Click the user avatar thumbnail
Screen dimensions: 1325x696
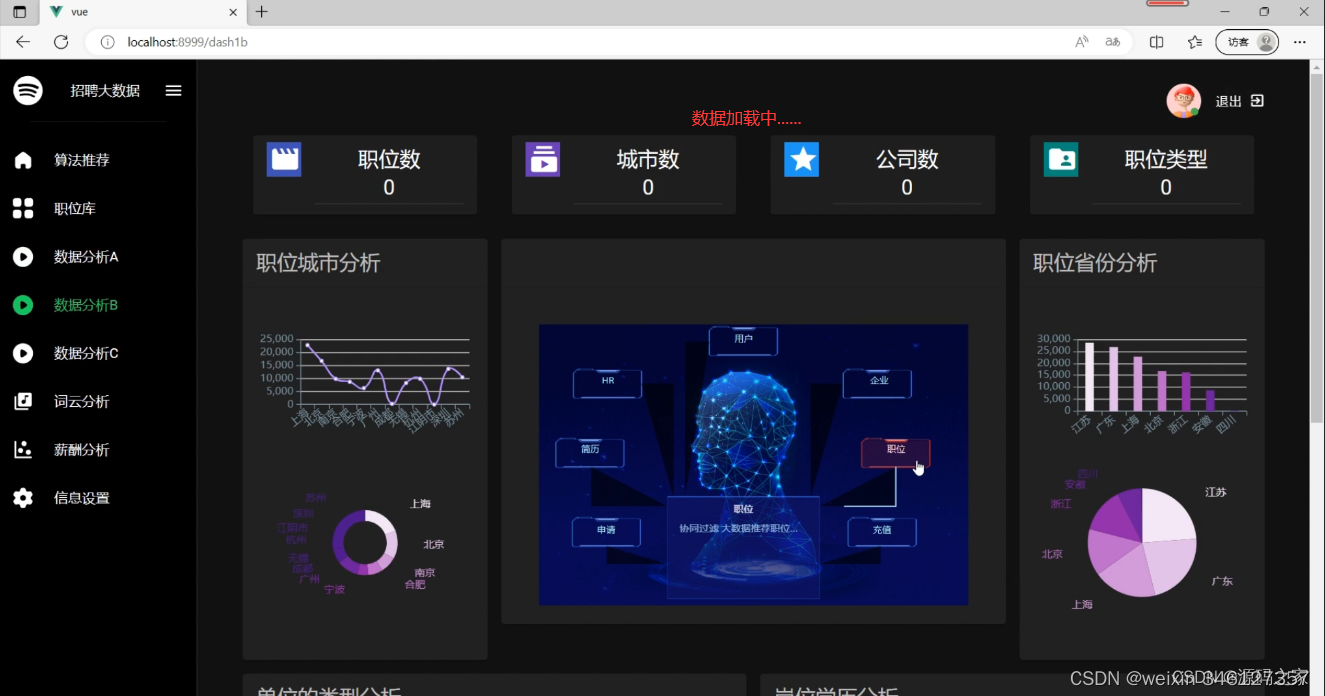[x=1183, y=100]
